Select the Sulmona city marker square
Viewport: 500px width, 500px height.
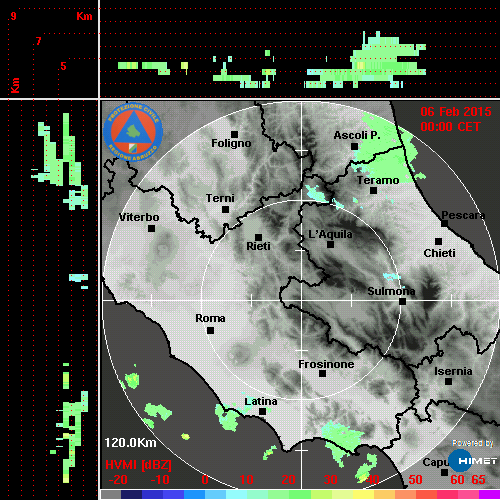pyautogui.click(x=402, y=301)
